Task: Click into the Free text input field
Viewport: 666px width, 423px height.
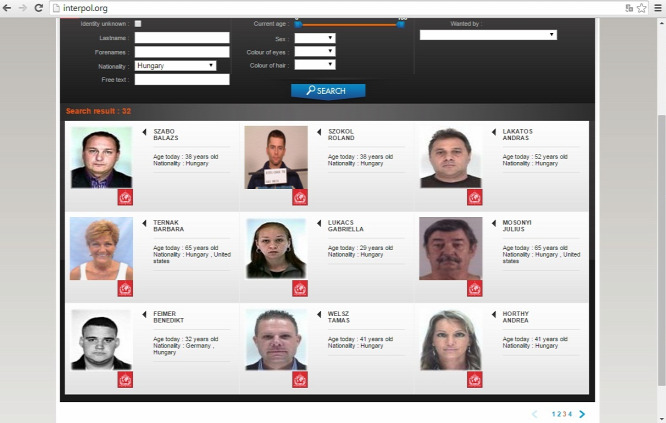Action: pyautogui.click(x=182, y=79)
